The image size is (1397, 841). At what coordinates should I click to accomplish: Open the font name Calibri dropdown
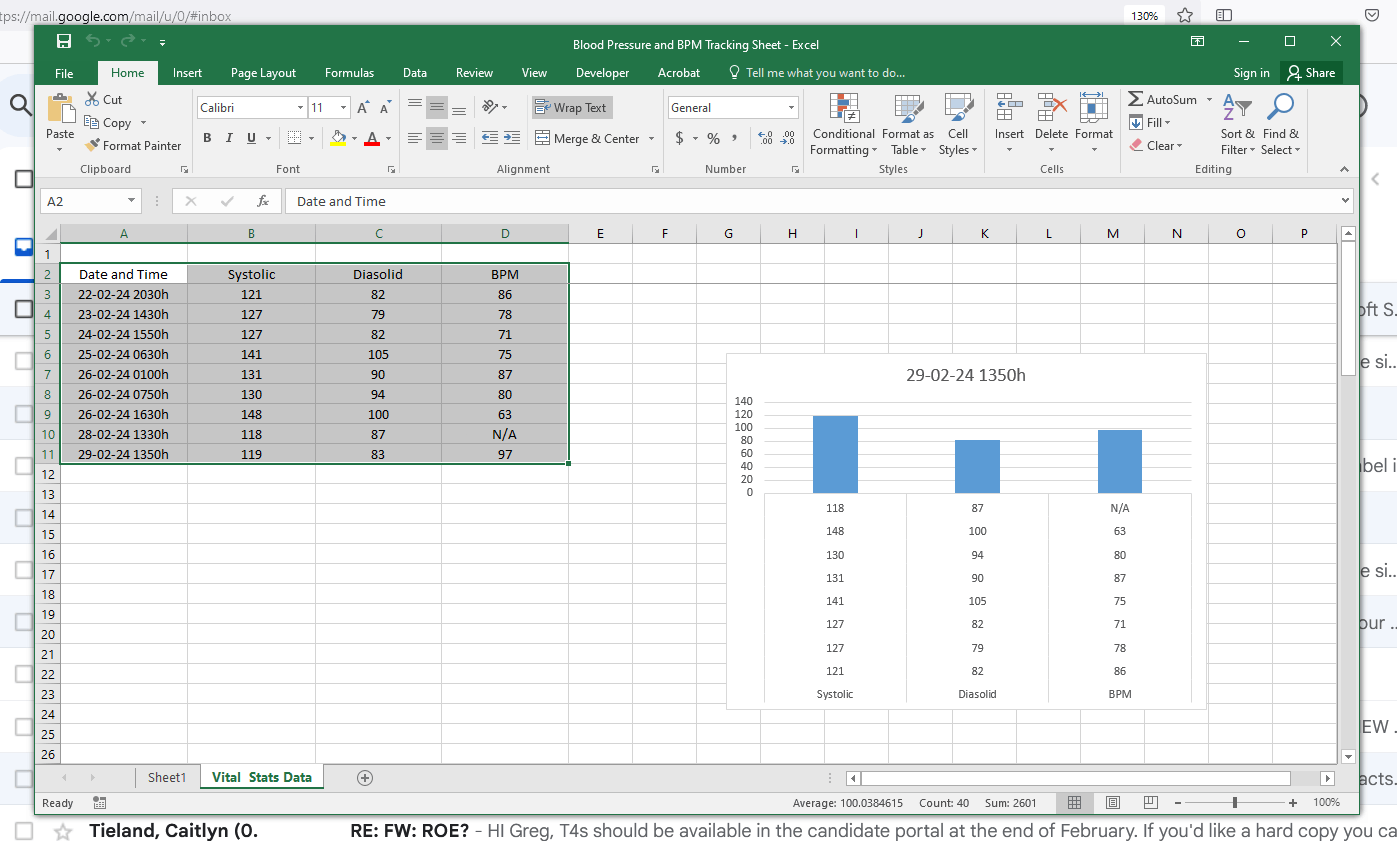pos(300,107)
